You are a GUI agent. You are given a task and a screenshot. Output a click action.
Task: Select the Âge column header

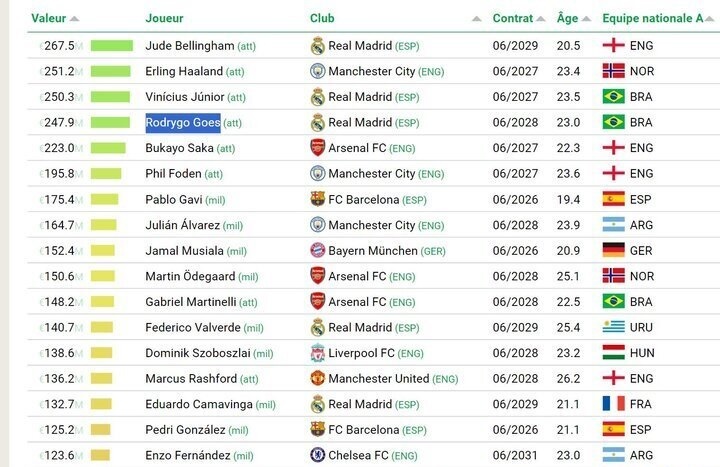click(x=567, y=19)
